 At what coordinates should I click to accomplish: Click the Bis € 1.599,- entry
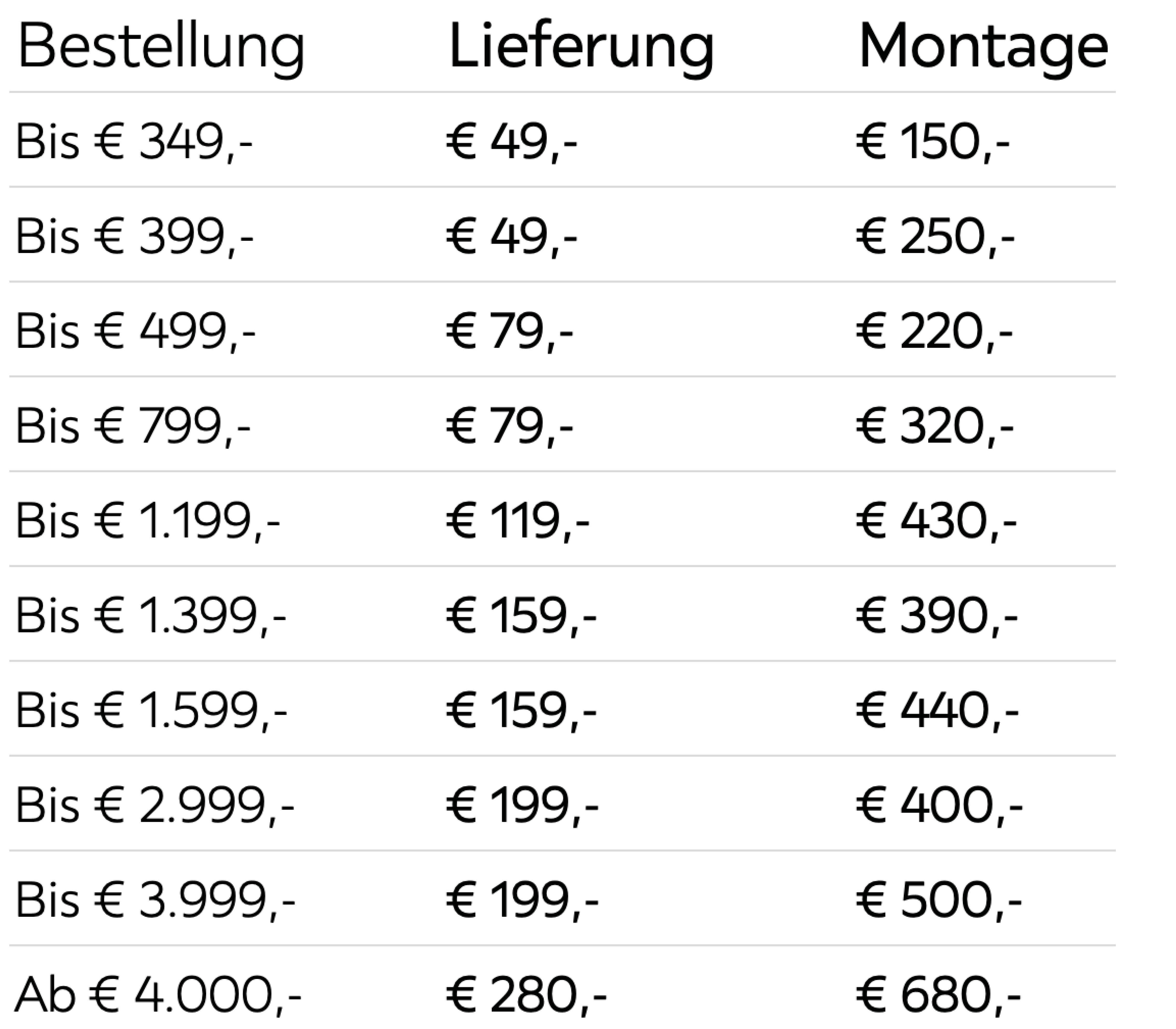(151, 710)
